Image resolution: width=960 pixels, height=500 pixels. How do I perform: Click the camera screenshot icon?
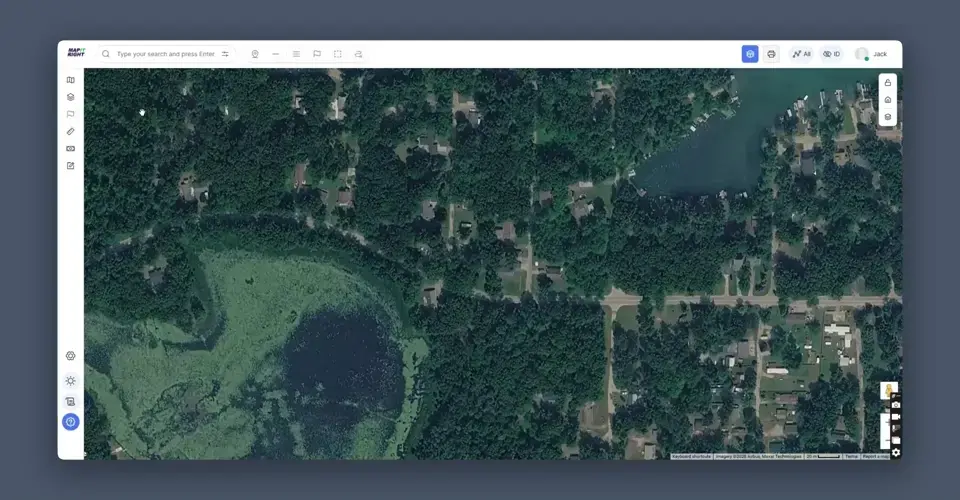coord(896,405)
